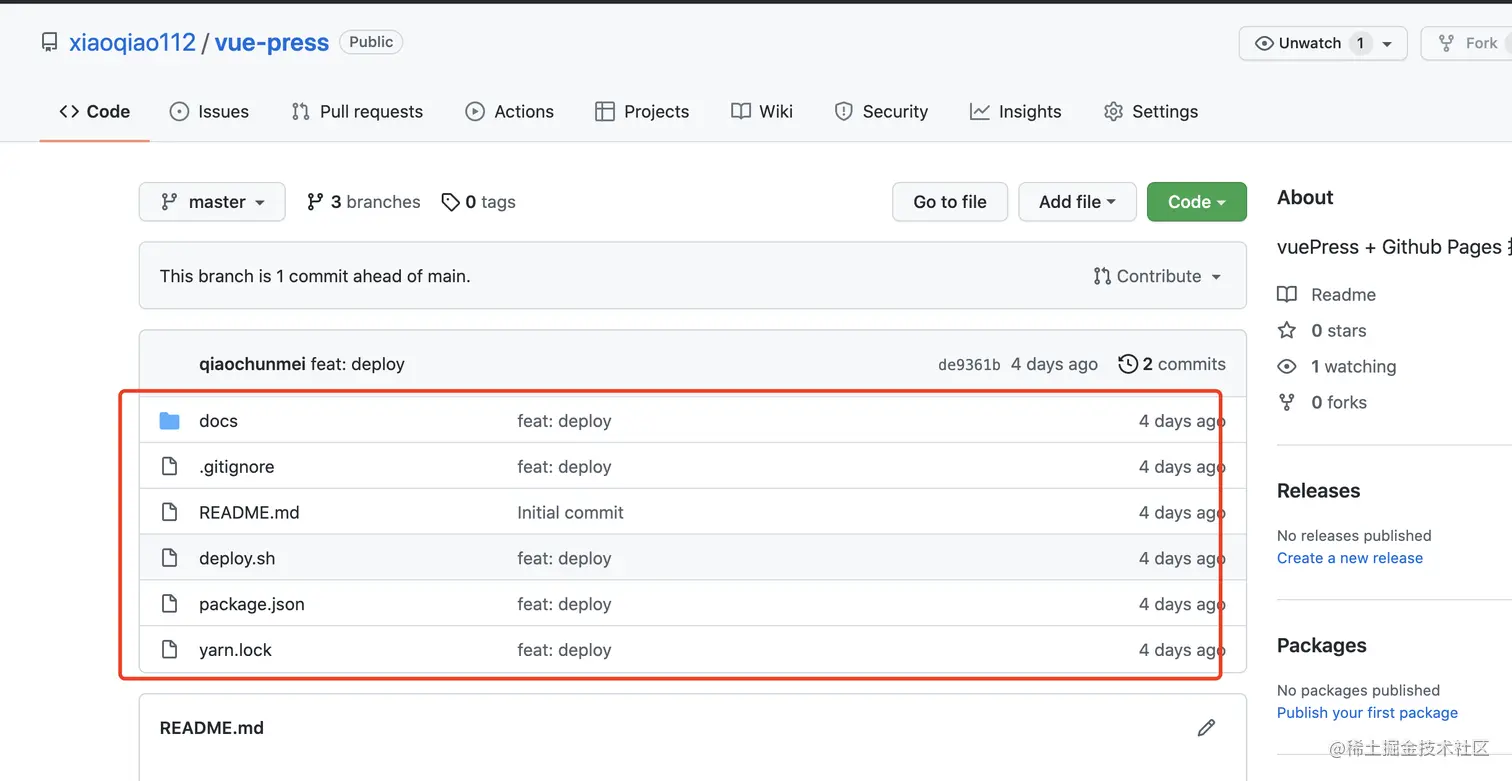Click the Readme book icon in About
Screen dimensions: 1512x781
[1287, 295]
